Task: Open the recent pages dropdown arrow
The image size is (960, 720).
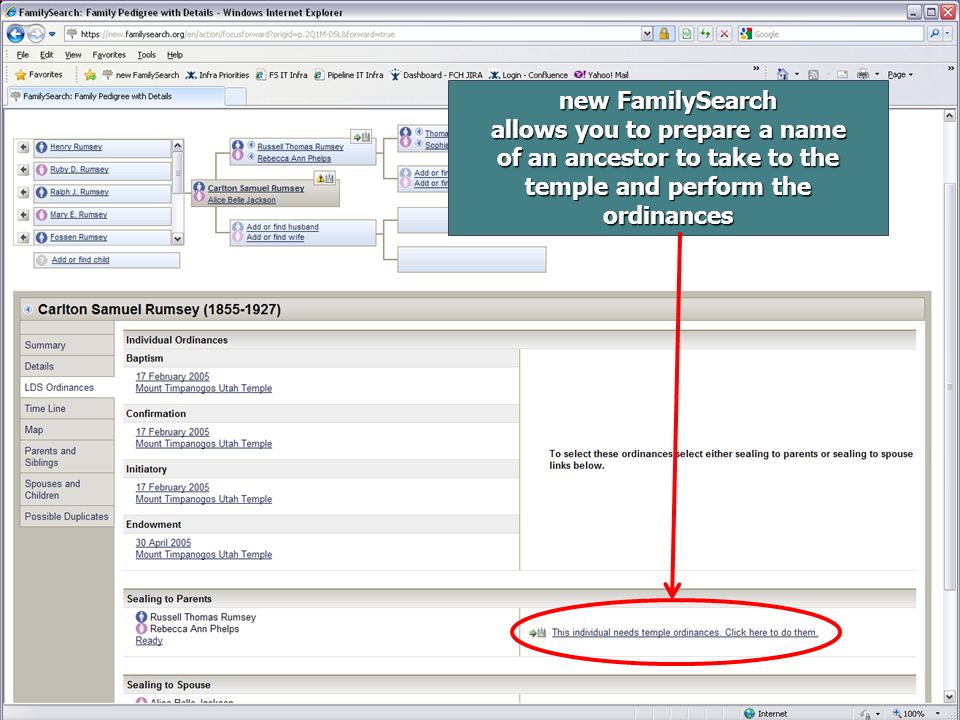Action: (x=52, y=34)
